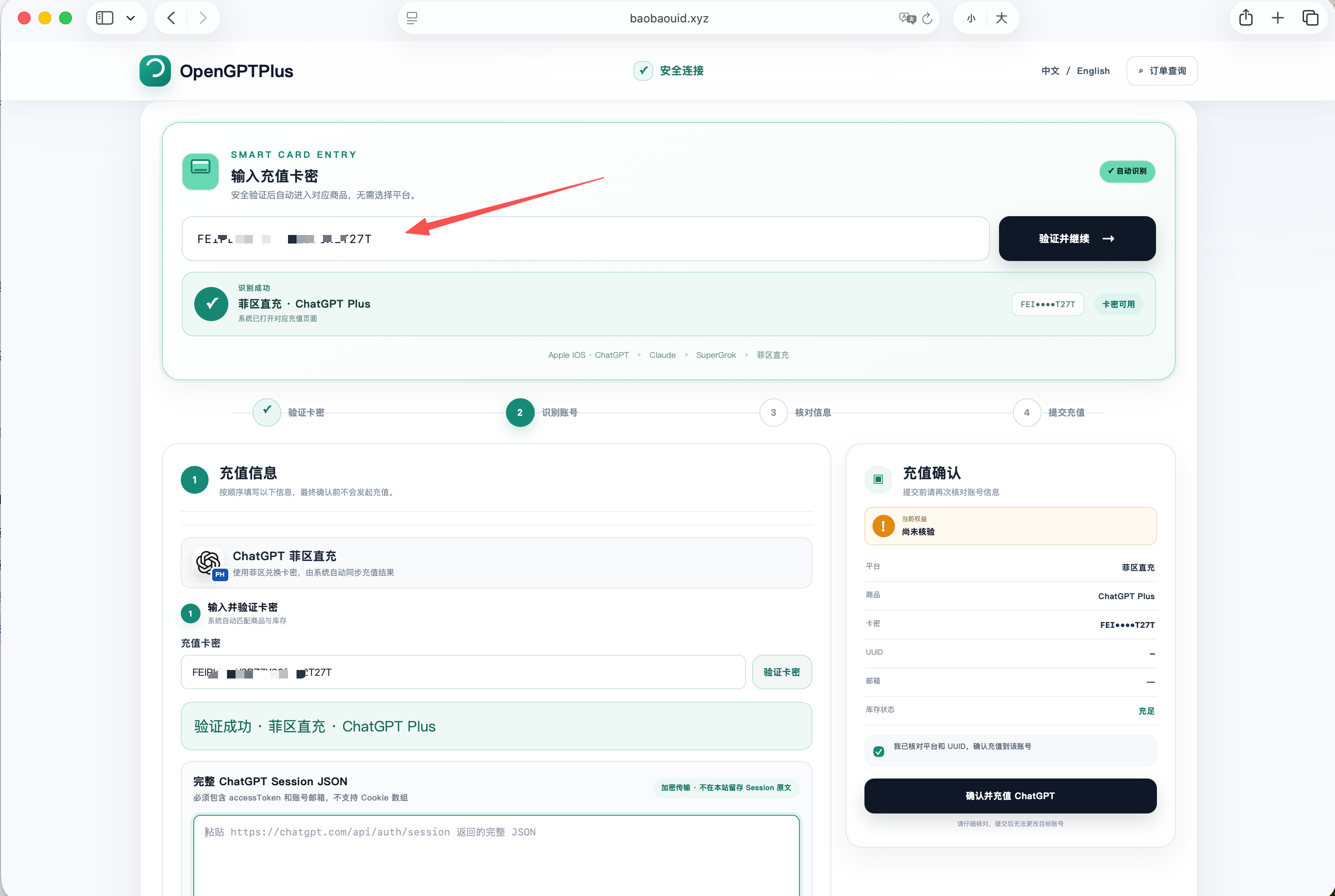The height and width of the screenshot is (896, 1335).
Task: Select Apple iOS · ChatGPT platform label
Action: [588, 355]
